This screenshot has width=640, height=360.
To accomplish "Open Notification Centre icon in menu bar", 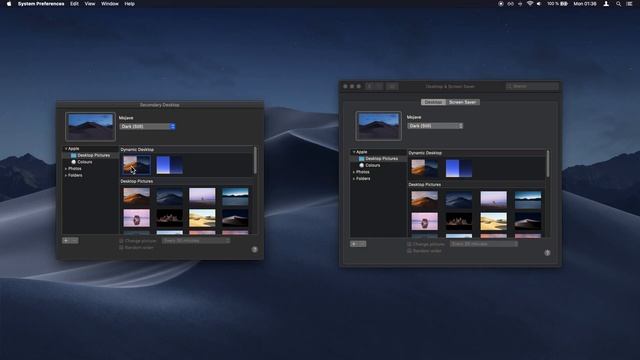I will (x=629, y=4).
